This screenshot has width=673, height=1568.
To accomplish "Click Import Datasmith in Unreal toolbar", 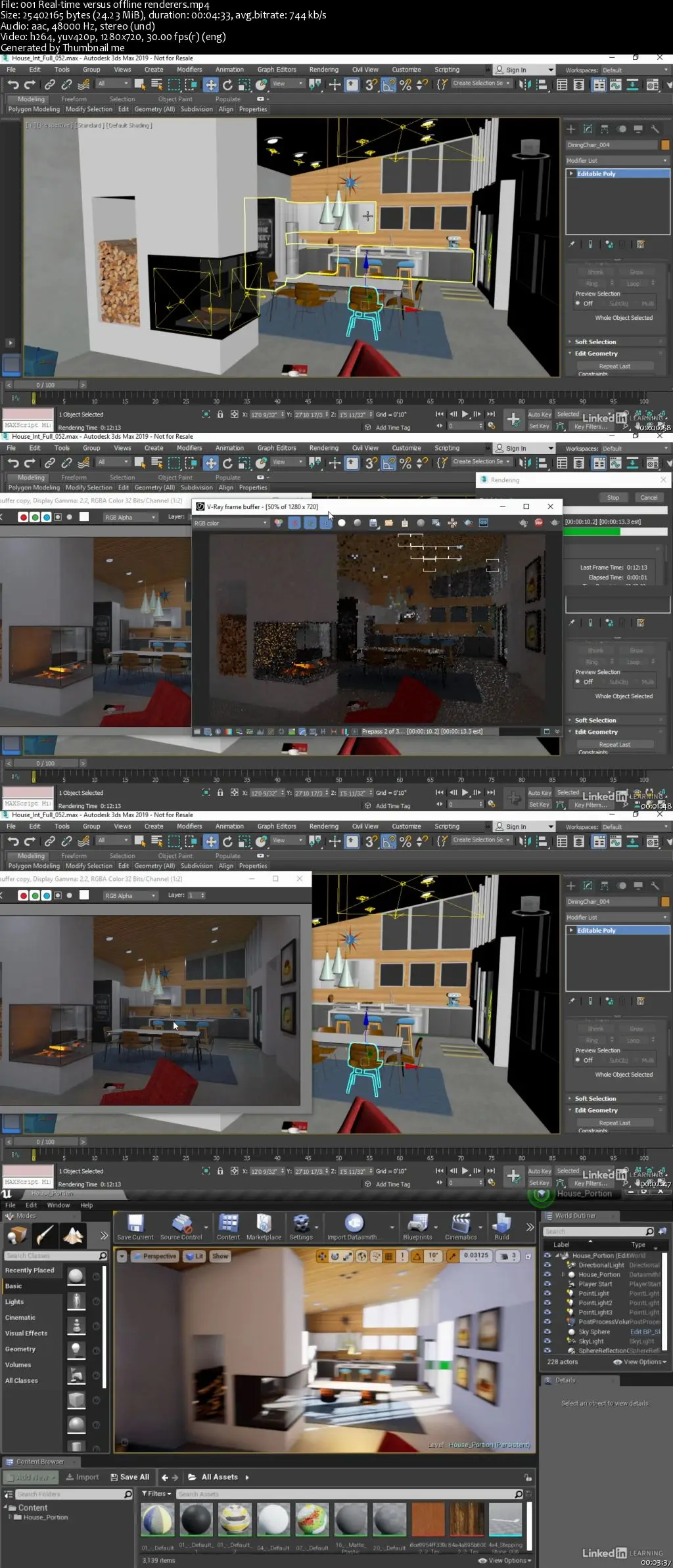I will [354, 1226].
